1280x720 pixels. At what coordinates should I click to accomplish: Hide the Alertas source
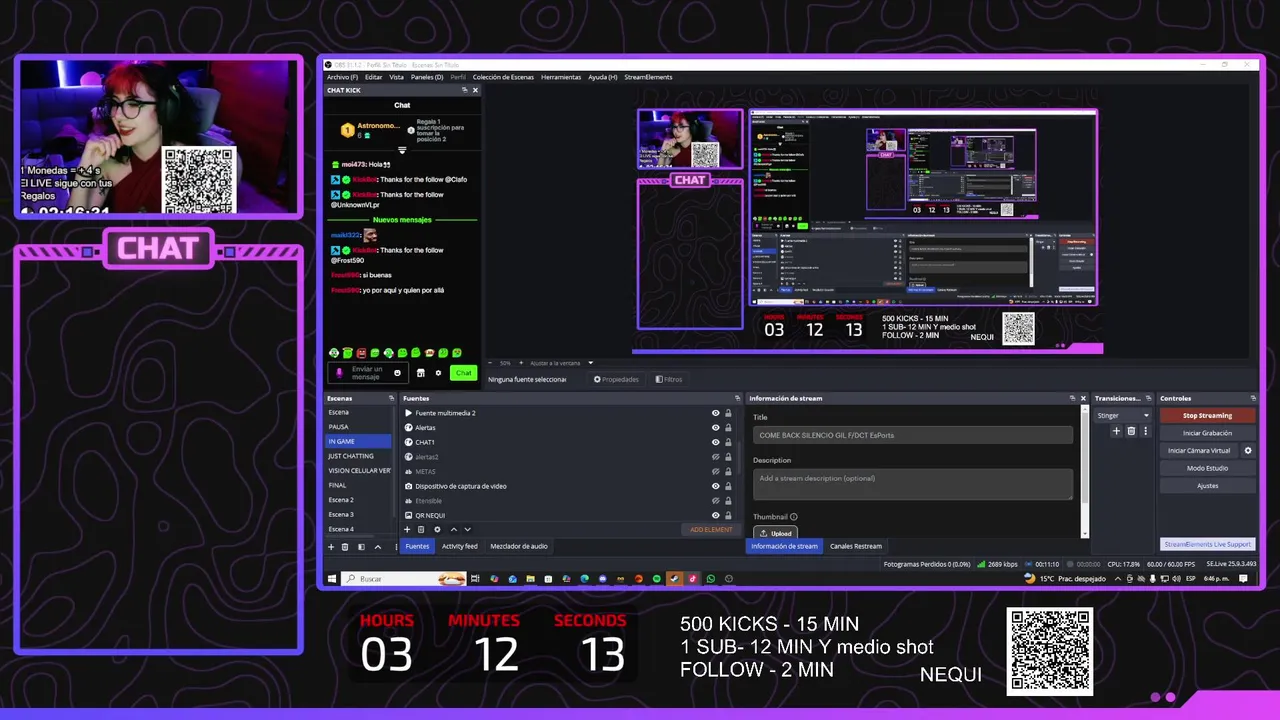(715, 427)
